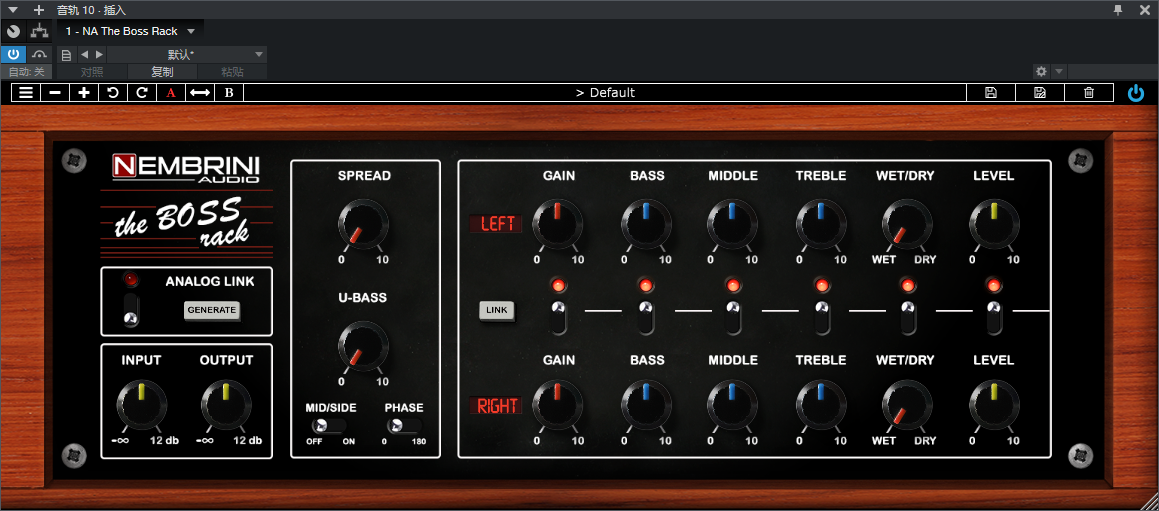Viewport: 1159px width, 511px height.
Task: Open the preset file document icon
Action: (66, 55)
